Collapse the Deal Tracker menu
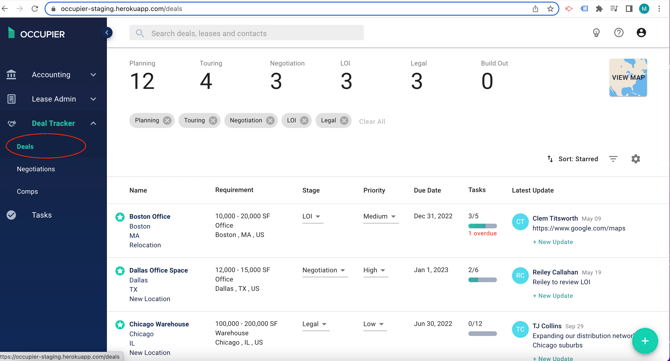The height and width of the screenshot is (361, 670). [x=93, y=123]
